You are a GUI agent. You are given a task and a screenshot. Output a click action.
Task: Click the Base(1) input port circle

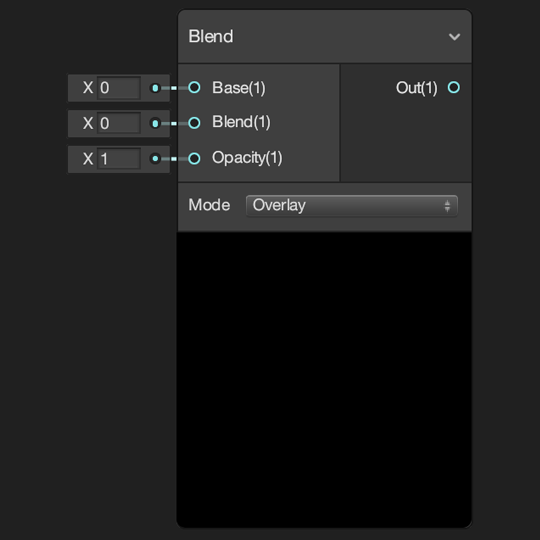click(194, 87)
